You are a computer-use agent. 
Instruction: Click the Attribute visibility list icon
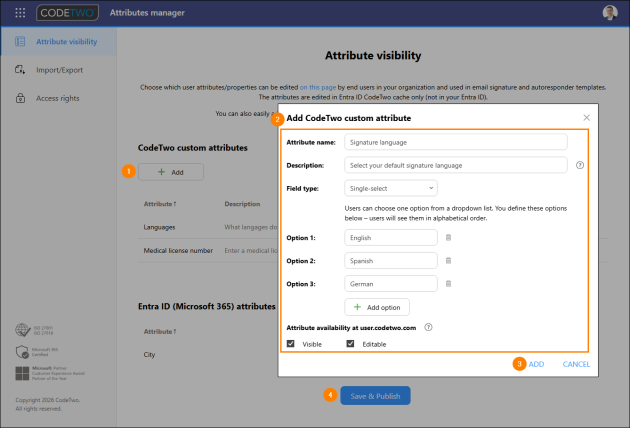[20, 41]
